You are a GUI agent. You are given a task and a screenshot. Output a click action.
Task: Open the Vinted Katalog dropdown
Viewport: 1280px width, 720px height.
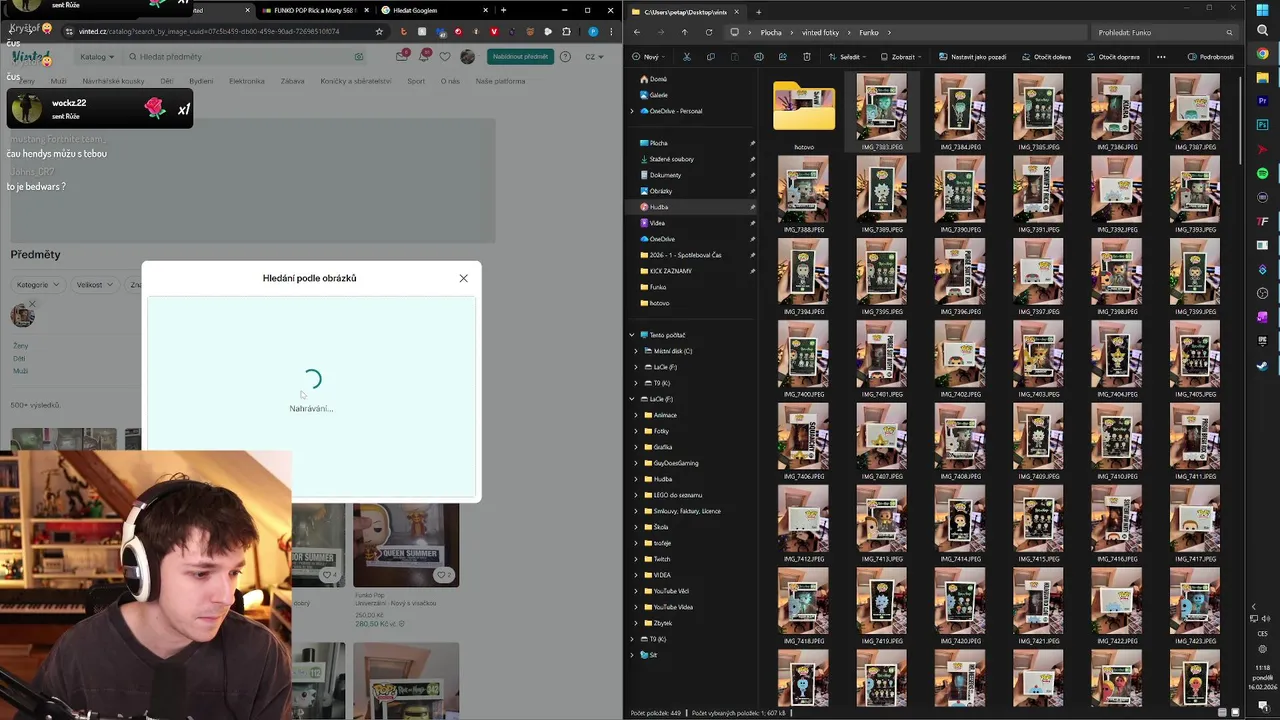pyautogui.click(x=97, y=57)
